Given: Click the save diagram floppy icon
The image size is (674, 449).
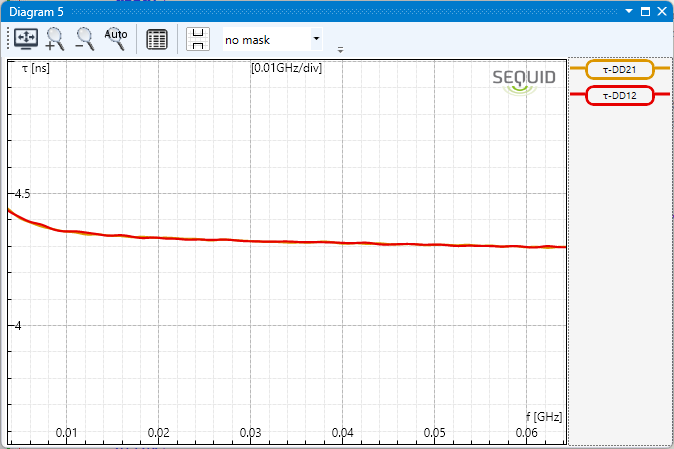Looking at the screenshot, I should click(199, 40).
